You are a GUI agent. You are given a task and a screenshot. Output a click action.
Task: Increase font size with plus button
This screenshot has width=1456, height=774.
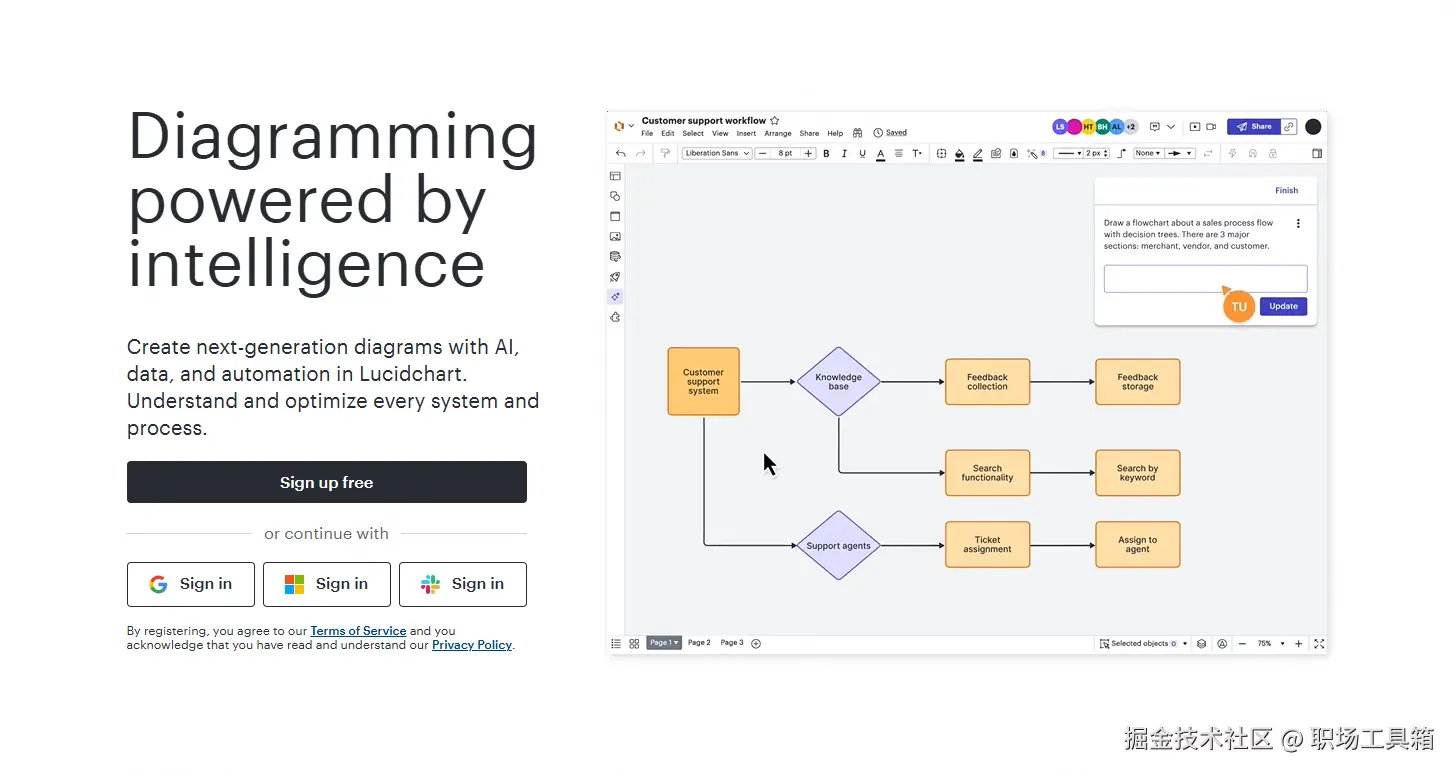click(808, 153)
